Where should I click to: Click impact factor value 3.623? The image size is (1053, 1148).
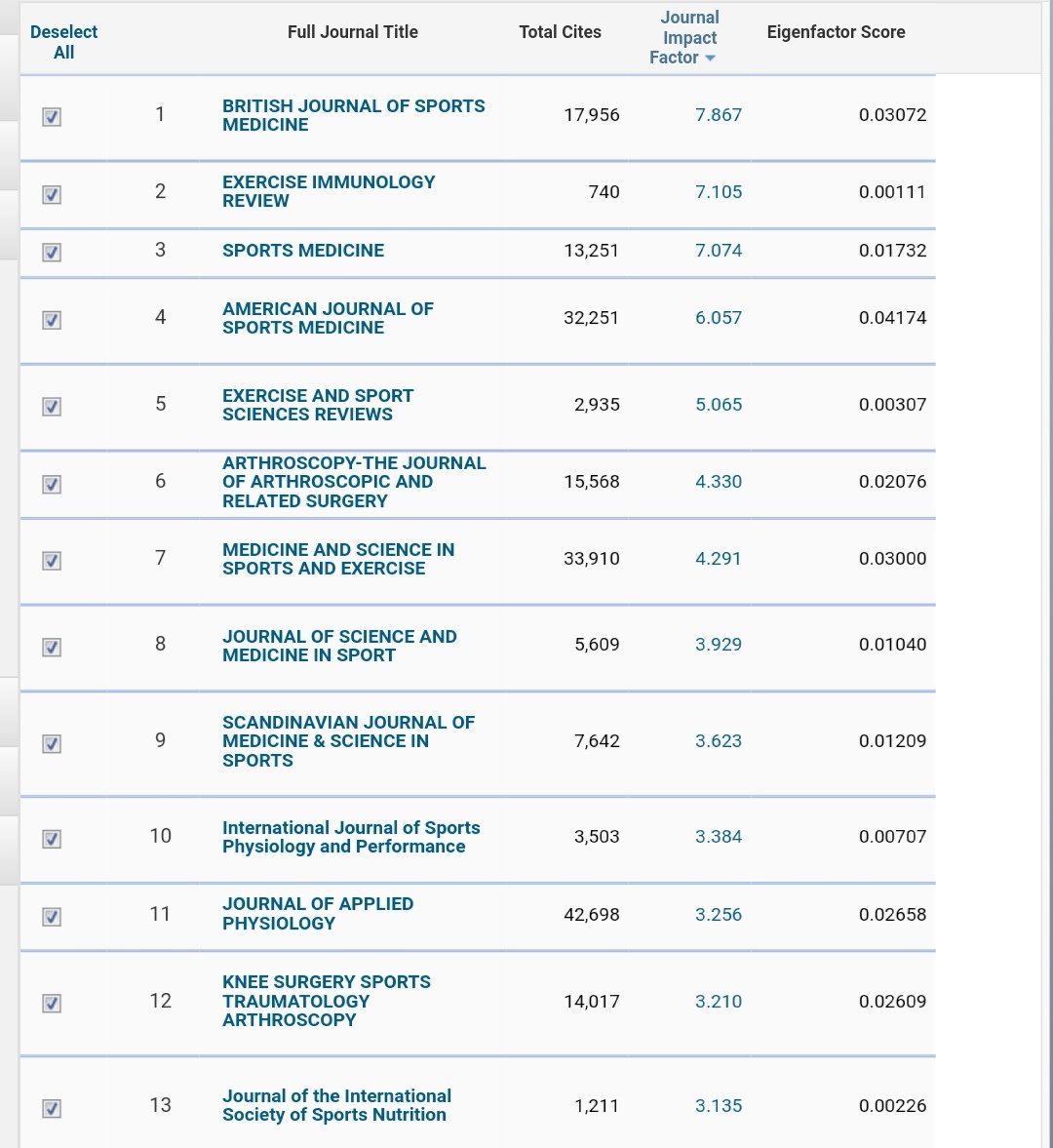pos(719,741)
